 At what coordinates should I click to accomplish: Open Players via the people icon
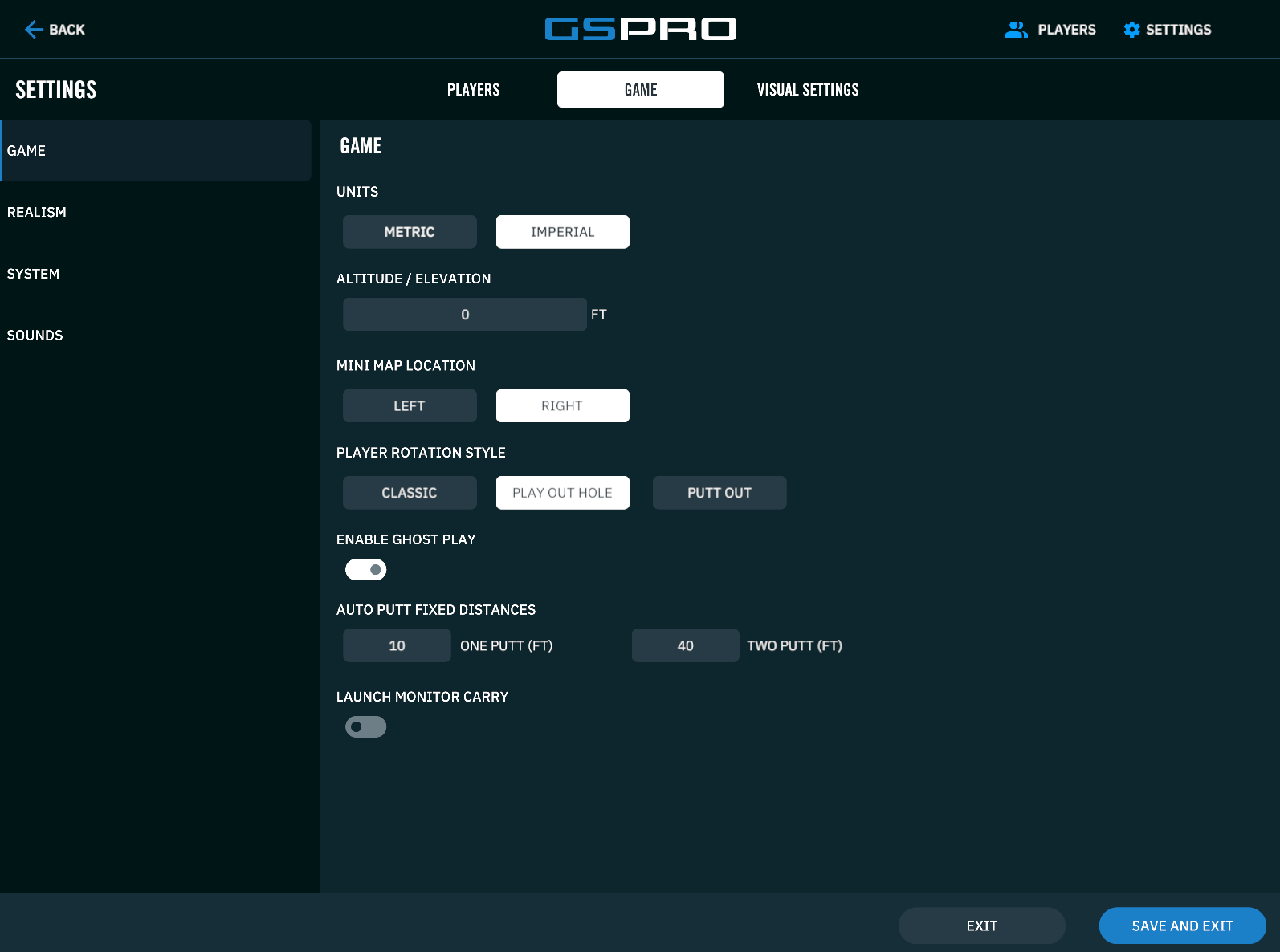tap(1016, 30)
